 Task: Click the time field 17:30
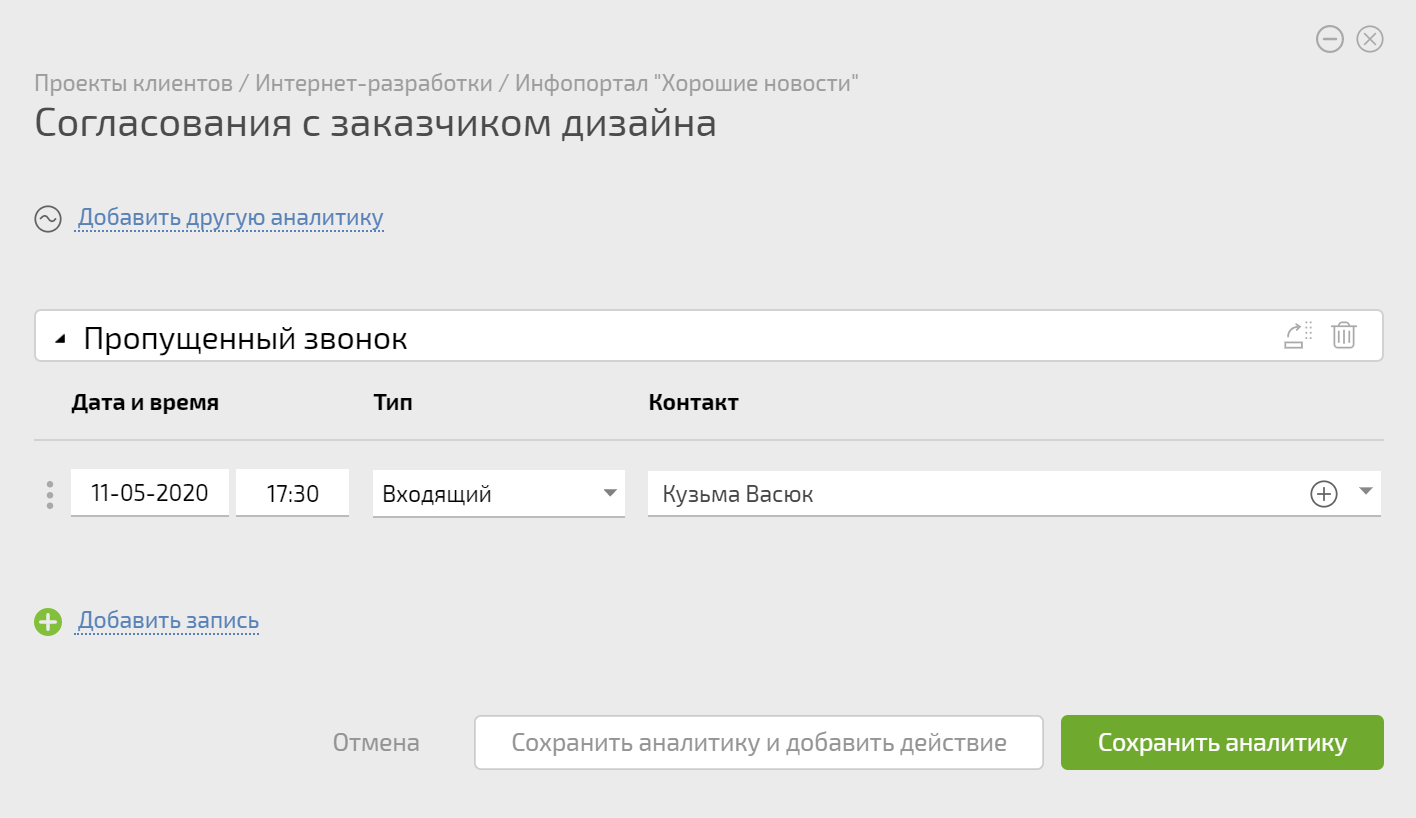point(292,493)
